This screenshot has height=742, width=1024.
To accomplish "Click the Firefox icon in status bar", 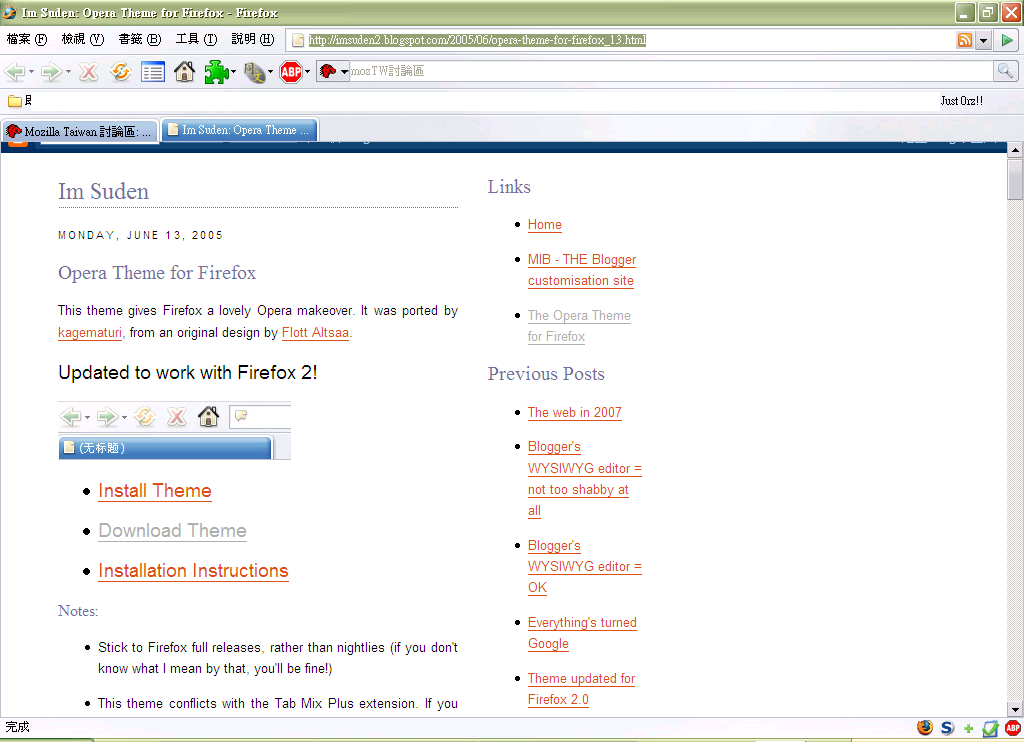I will pos(925,728).
